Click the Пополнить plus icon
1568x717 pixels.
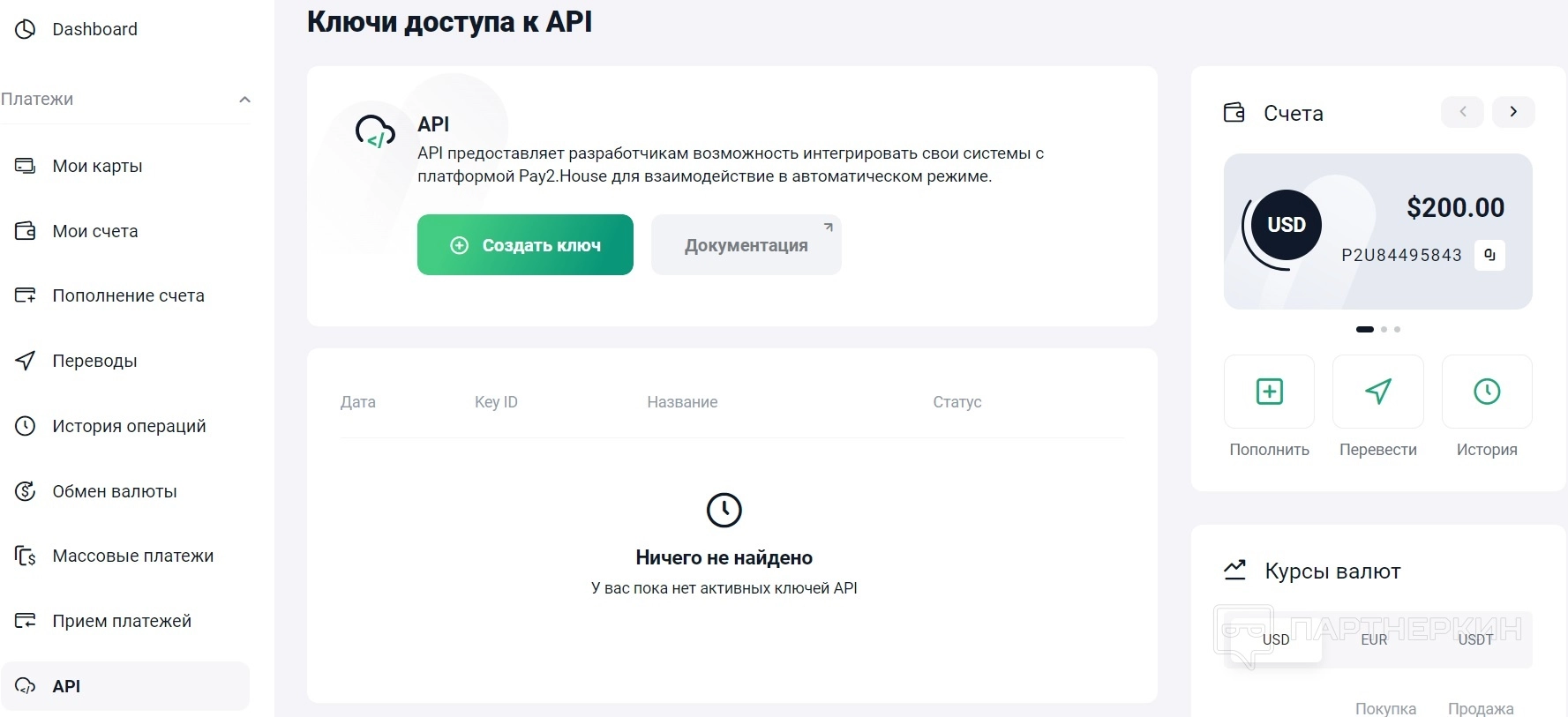pos(1269,392)
